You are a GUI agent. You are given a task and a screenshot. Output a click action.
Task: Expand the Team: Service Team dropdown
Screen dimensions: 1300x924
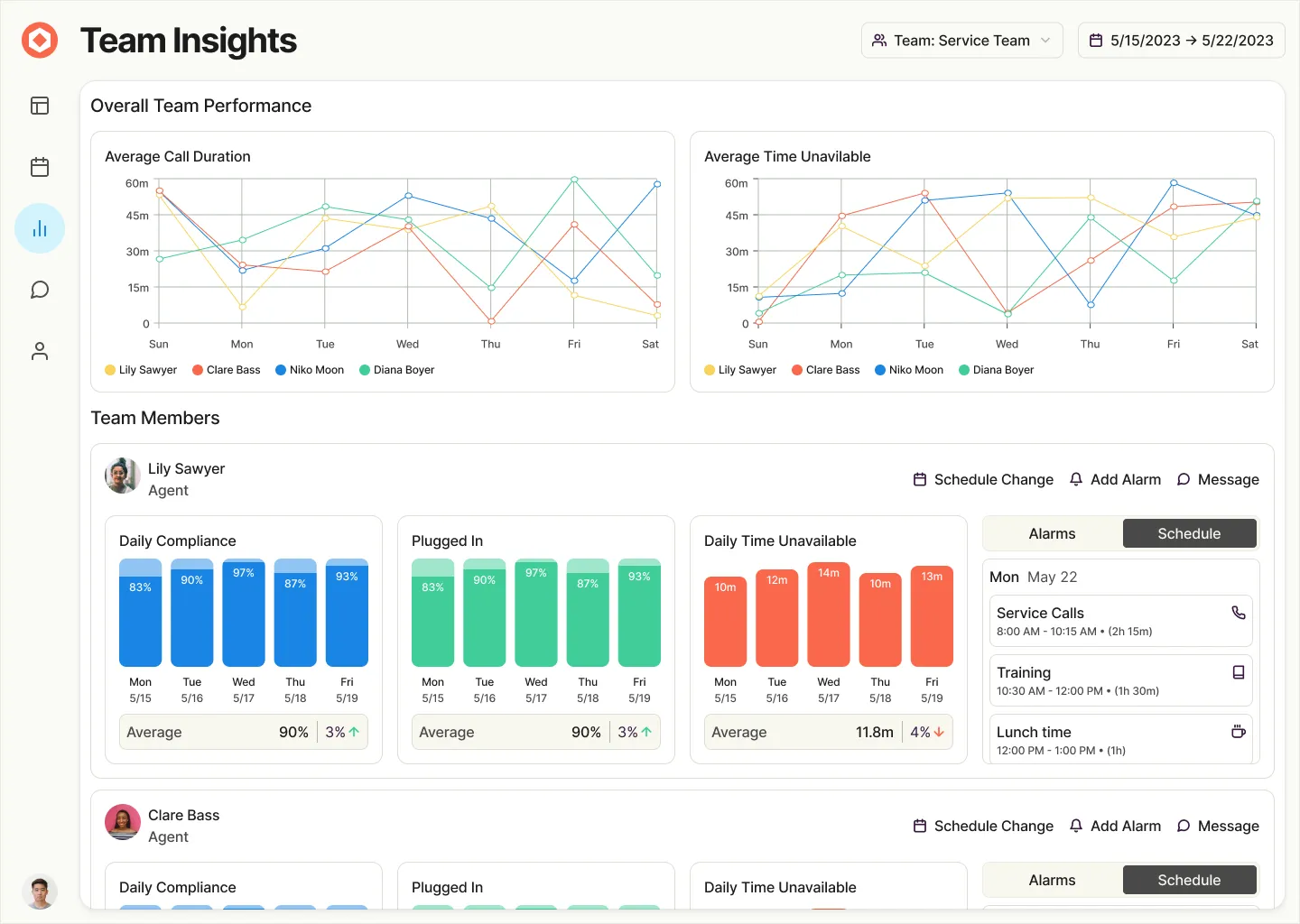961,41
